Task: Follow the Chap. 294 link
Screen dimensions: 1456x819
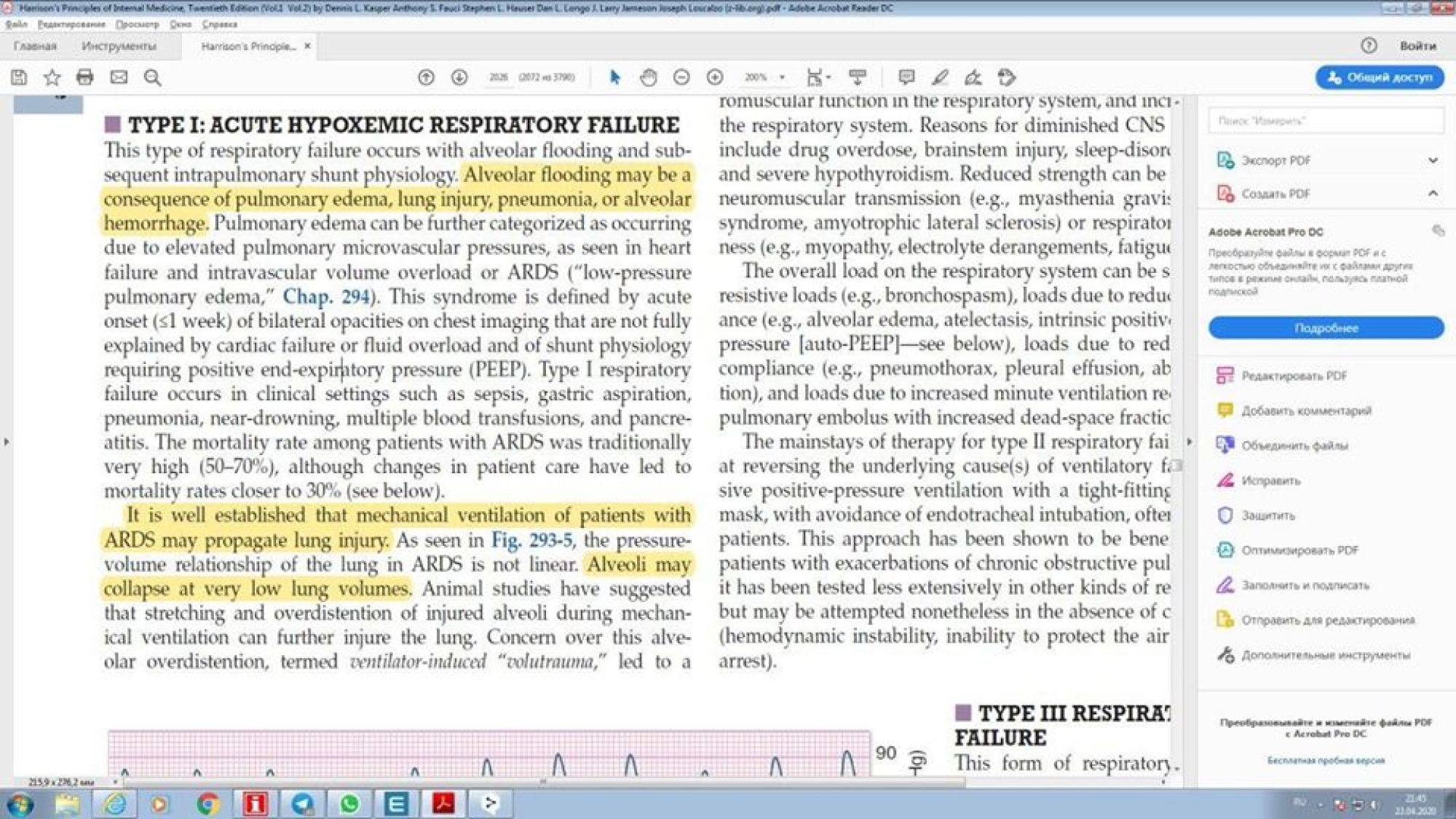Action: point(326,297)
